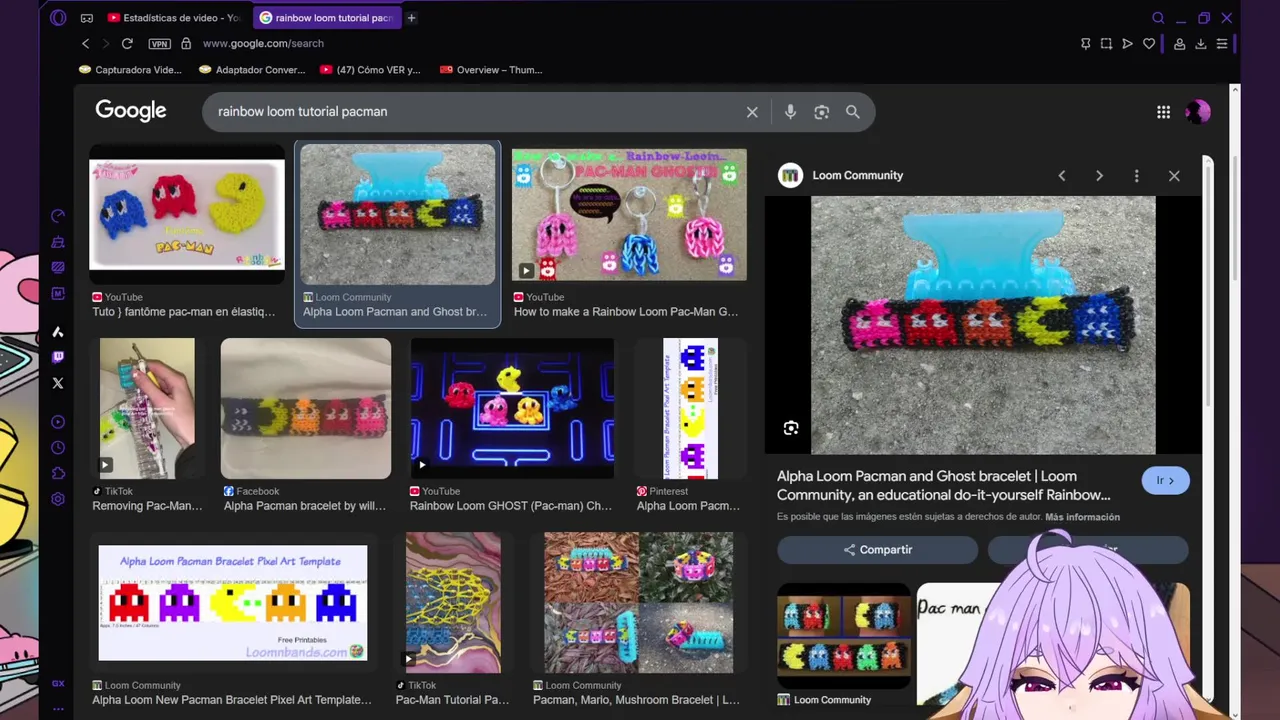The image size is (1280, 720).
Task: Click the Compartir share button
Action: point(877,549)
